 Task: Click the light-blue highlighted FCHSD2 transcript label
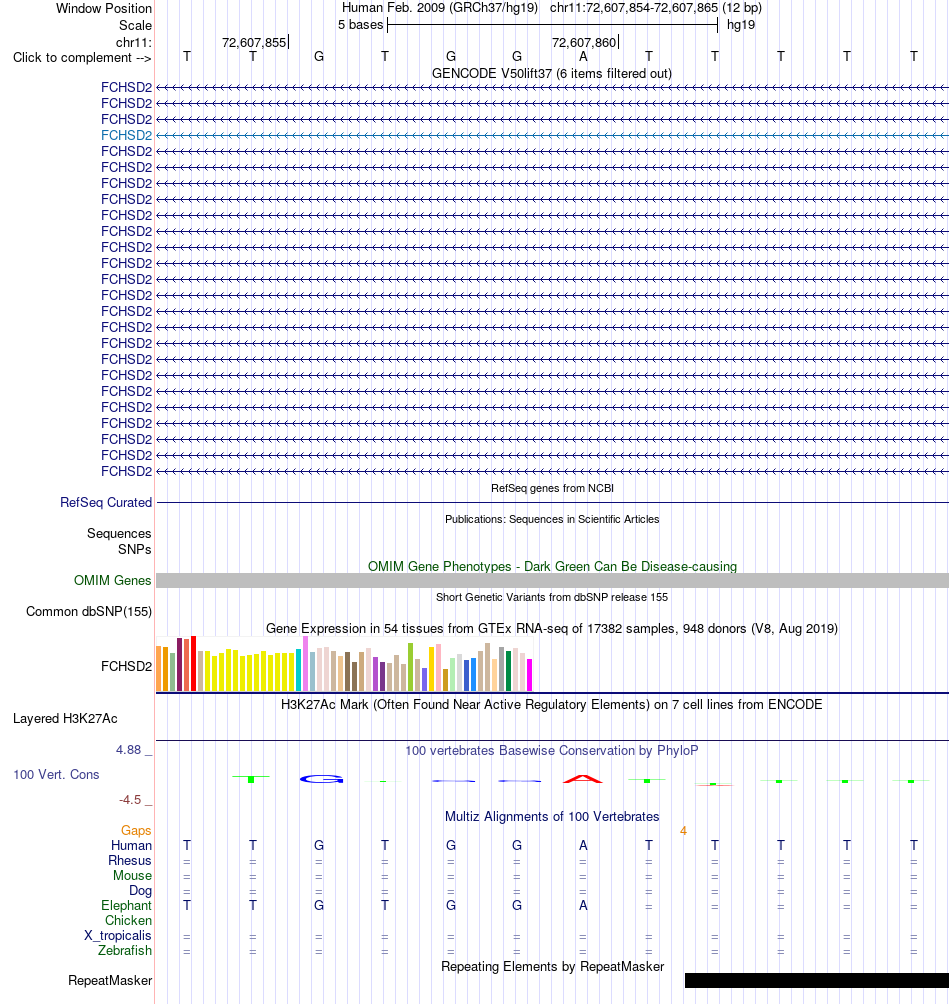click(126, 135)
